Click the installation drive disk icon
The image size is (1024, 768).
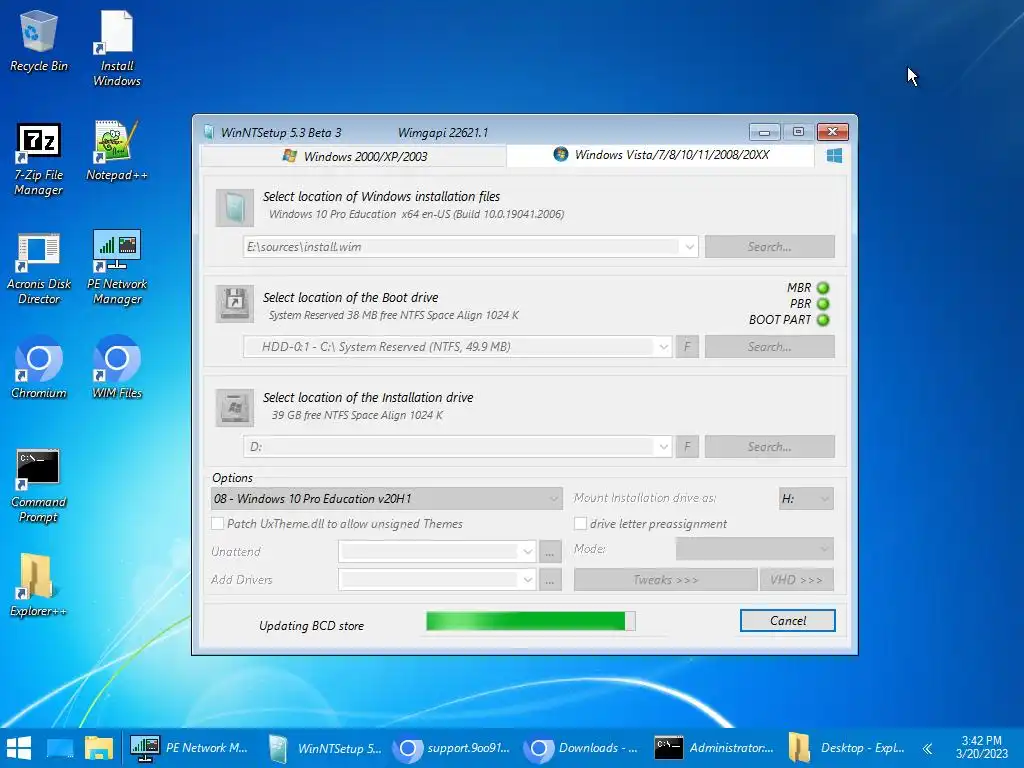click(234, 408)
